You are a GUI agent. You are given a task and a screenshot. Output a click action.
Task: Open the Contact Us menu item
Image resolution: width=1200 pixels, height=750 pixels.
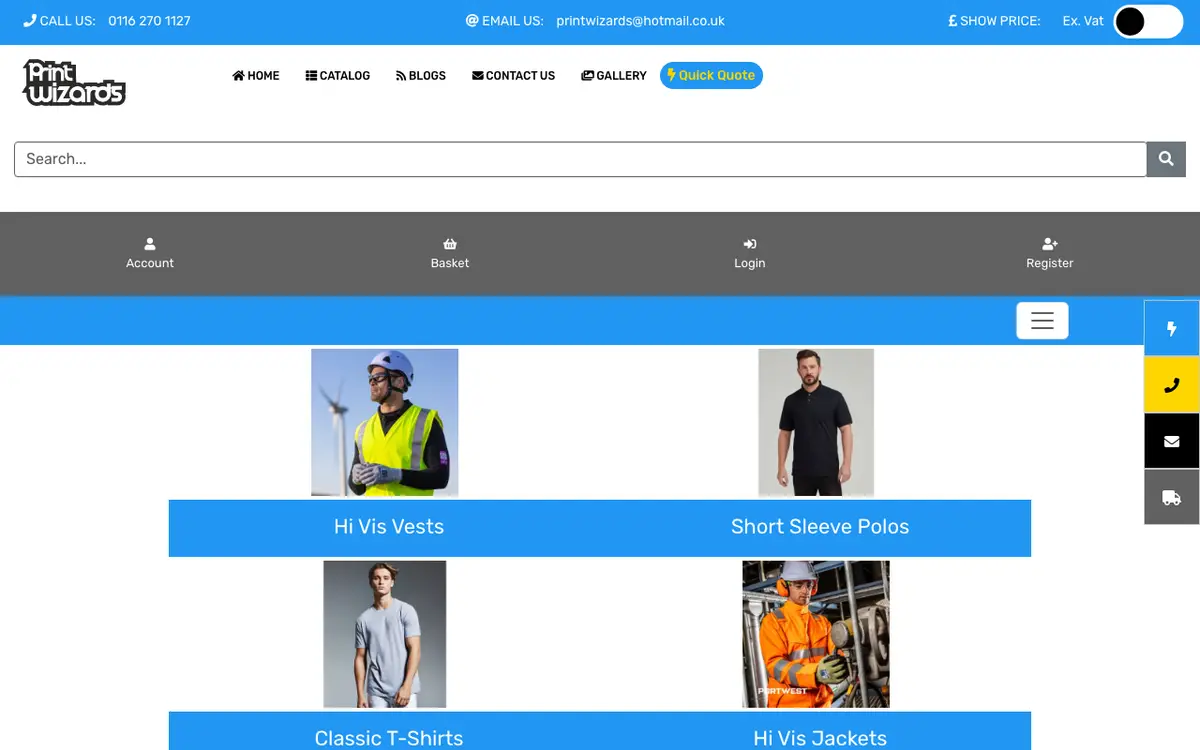[x=513, y=76]
